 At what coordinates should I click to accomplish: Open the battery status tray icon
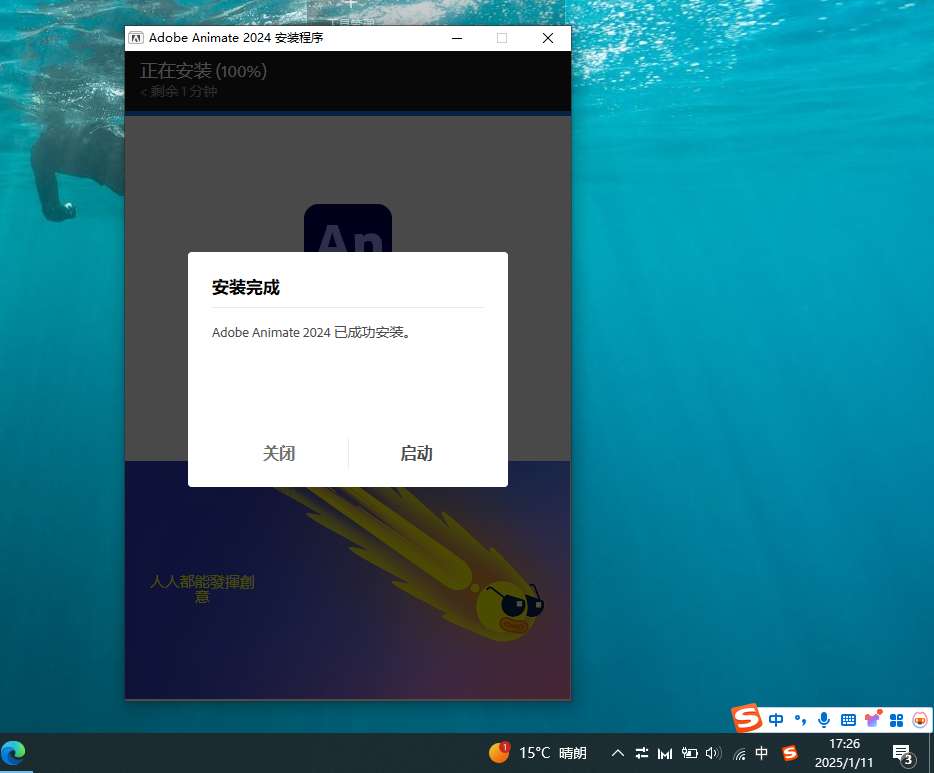point(689,753)
